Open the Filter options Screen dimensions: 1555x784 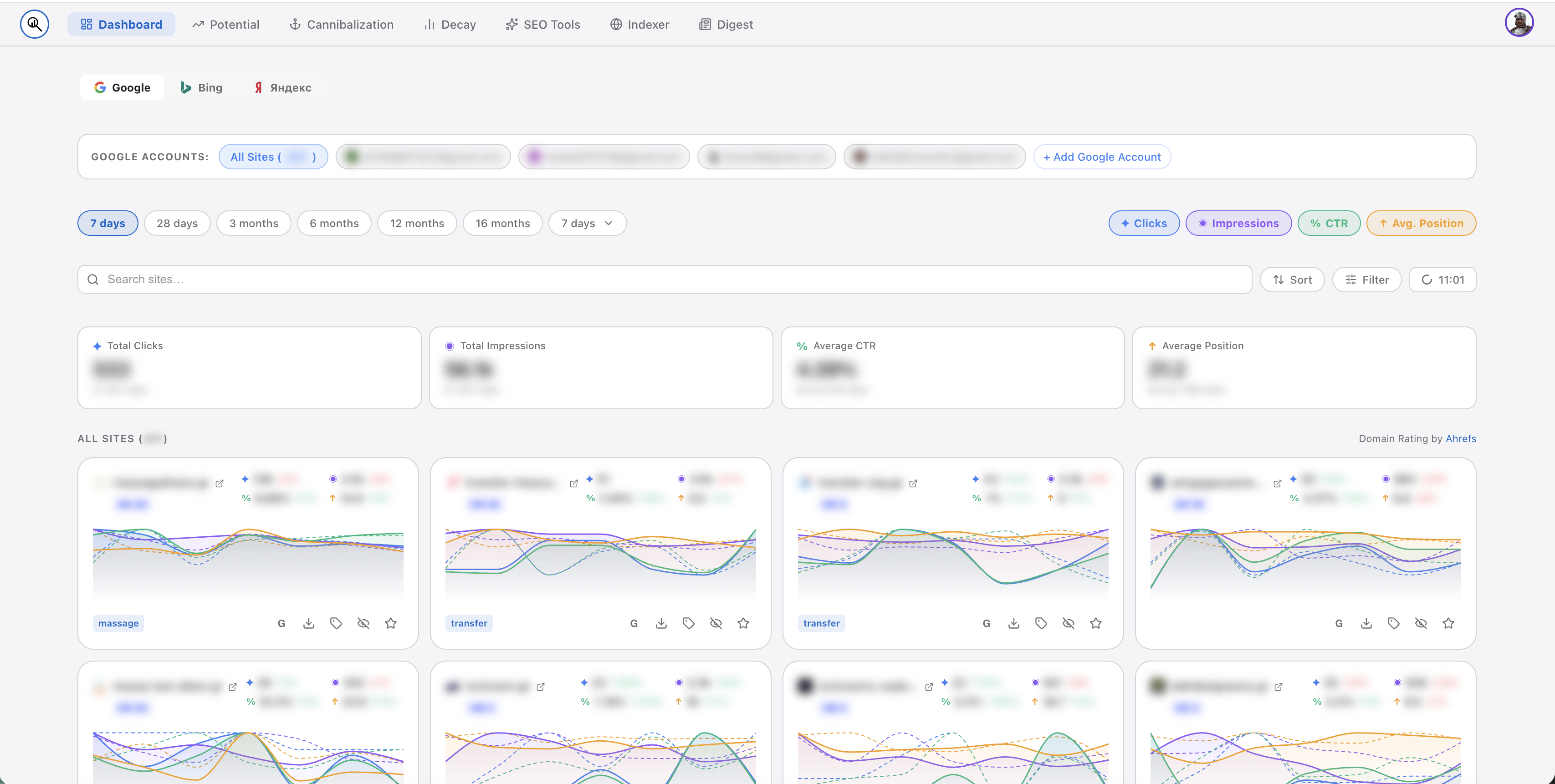point(1367,280)
